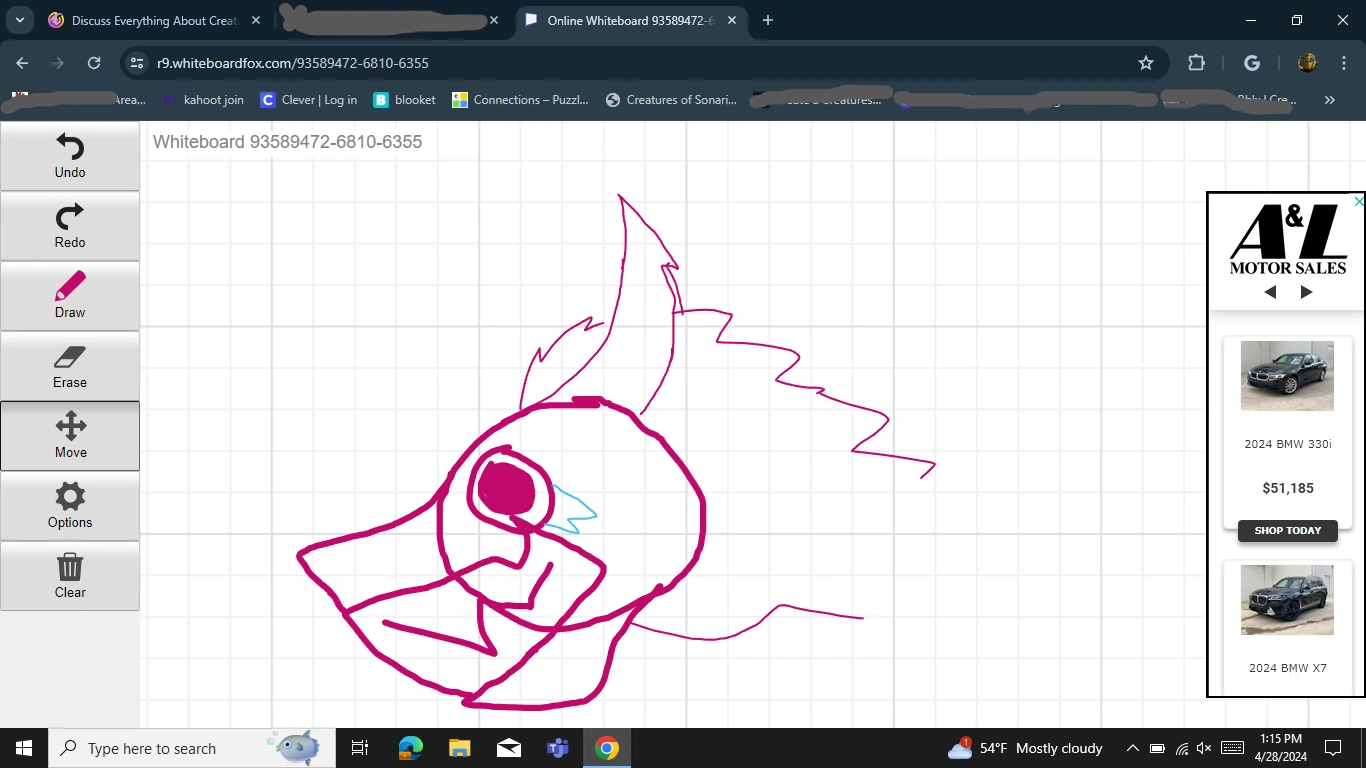Viewport: 1366px width, 768px height.
Task: Select the Draw tool
Action: 69,296
